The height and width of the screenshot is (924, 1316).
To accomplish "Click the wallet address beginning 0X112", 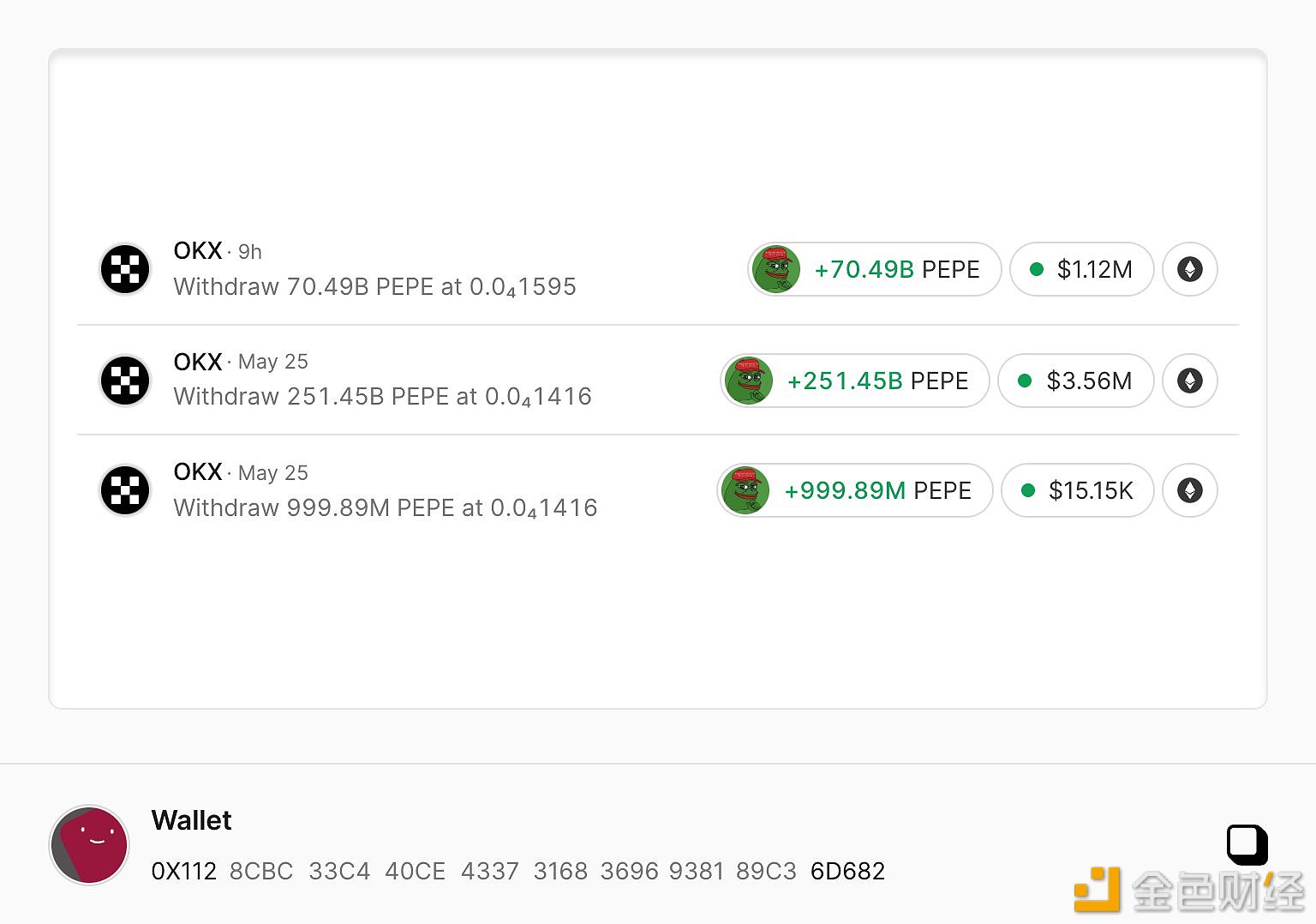I will (x=517, y=871).
